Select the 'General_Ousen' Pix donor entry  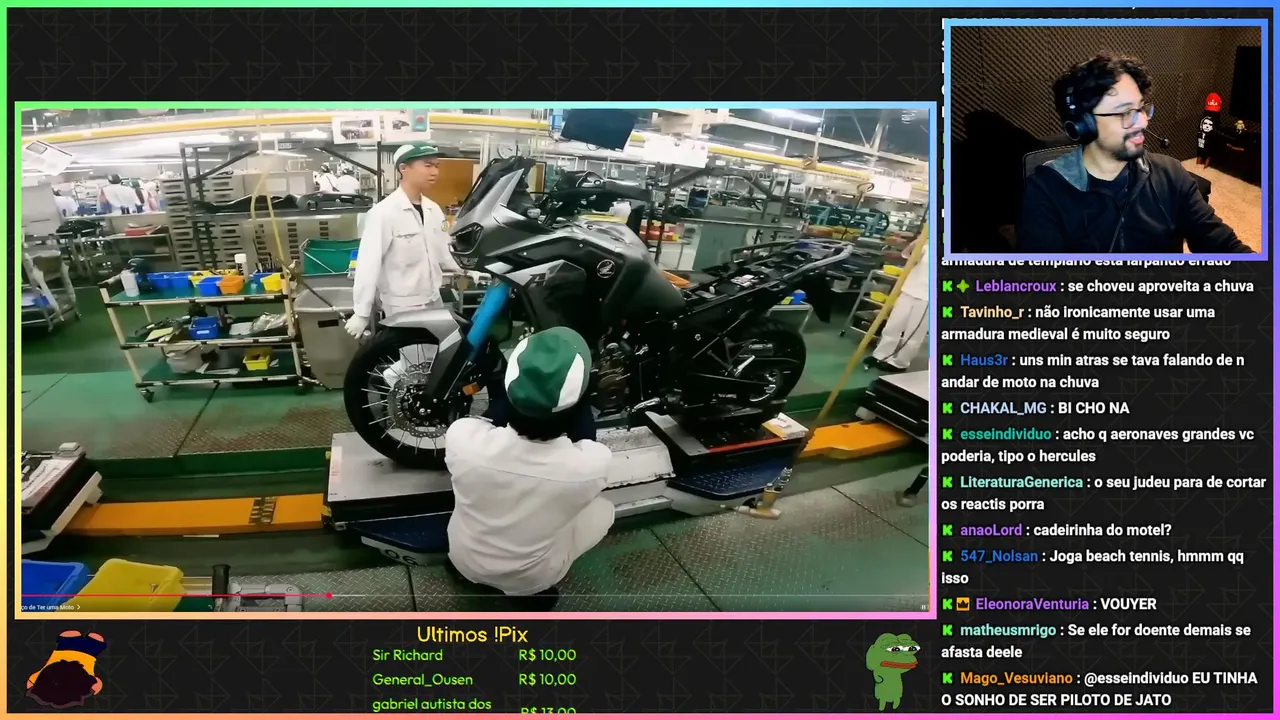421,679
